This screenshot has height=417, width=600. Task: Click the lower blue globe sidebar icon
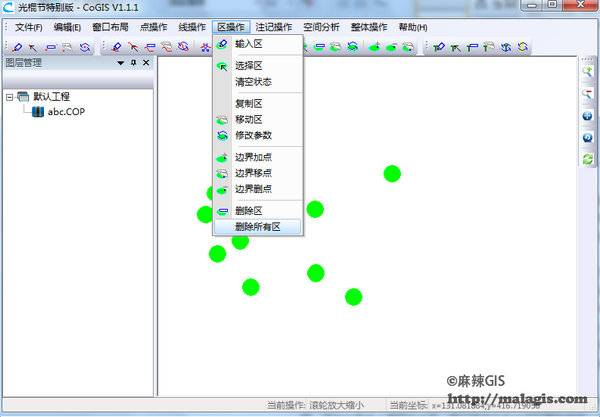587,137
